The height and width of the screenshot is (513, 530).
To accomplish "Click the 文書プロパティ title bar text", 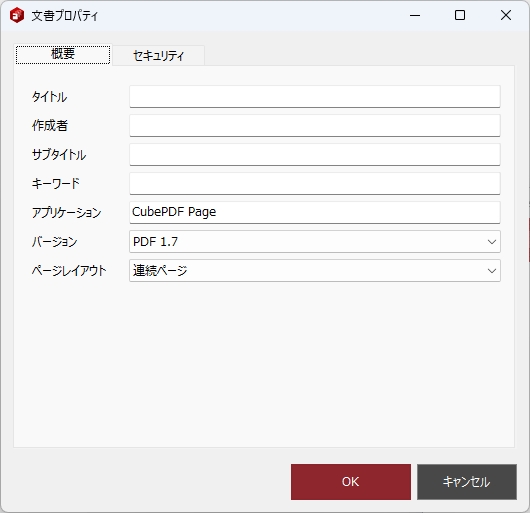I will pyautogui.click(x=65, y=16).
